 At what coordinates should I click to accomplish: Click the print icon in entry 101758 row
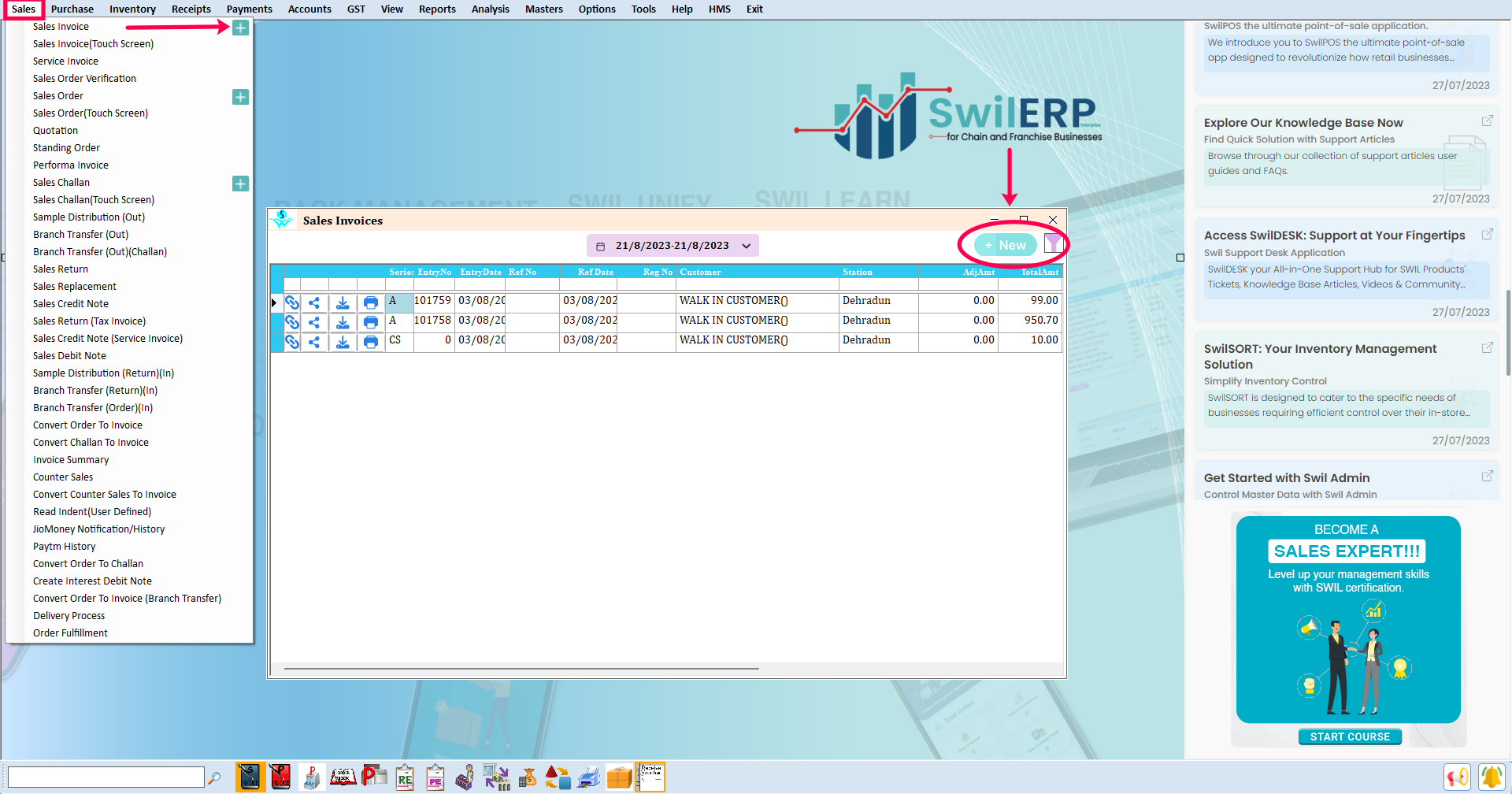tap(371, 322)
